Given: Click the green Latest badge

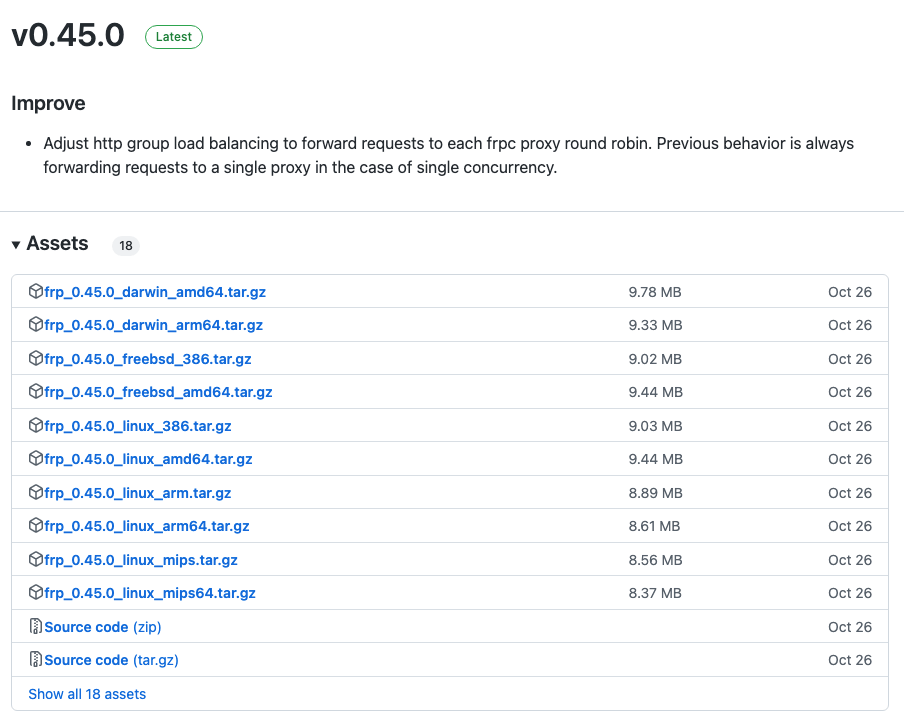Looking at the screenshot, I should (x=174, y=37).
